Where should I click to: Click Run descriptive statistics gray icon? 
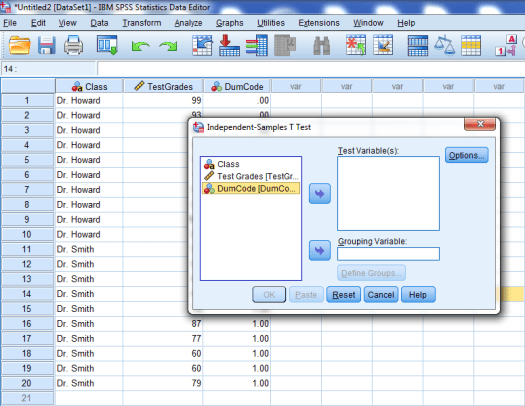click(285, 45)
